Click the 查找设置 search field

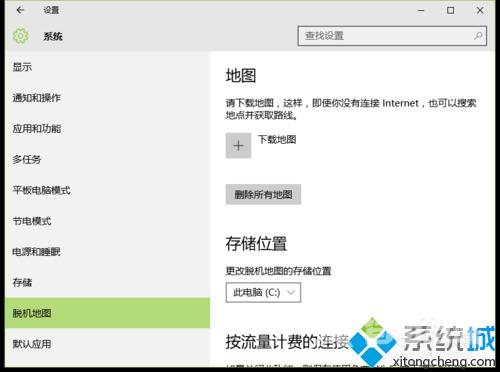[x=392, y=36]
